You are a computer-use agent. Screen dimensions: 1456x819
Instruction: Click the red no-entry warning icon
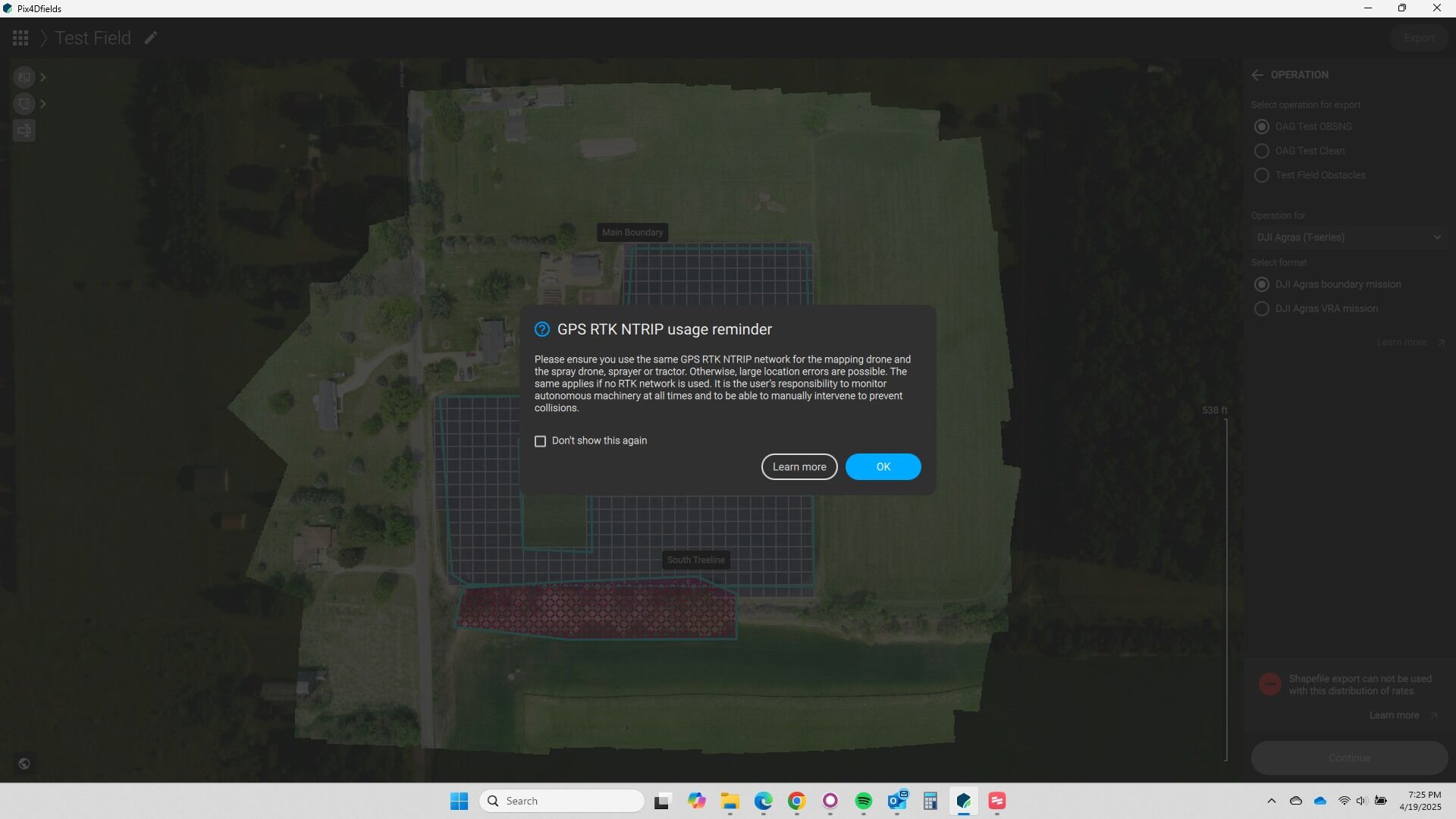[x=1269, y=684]
